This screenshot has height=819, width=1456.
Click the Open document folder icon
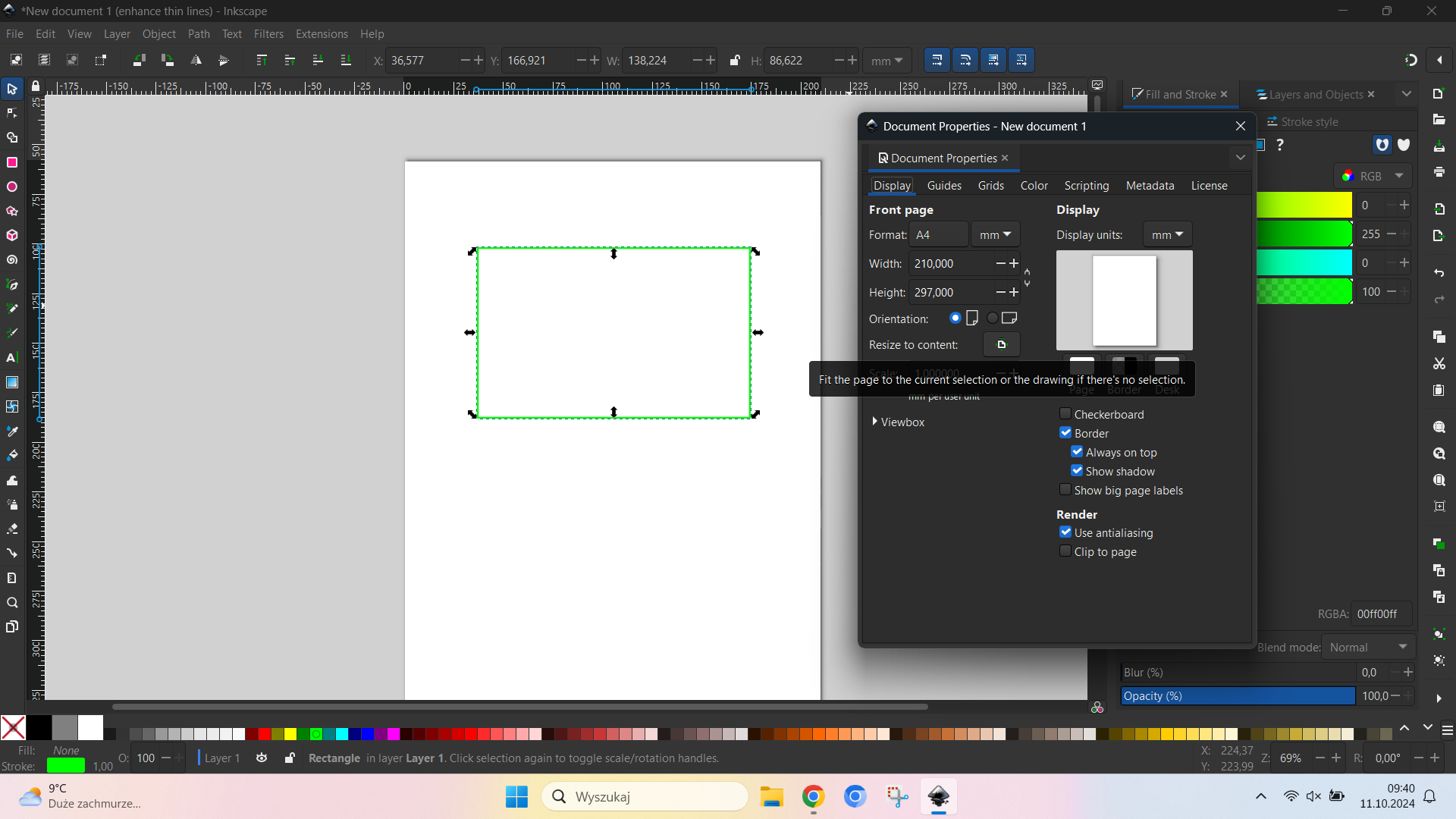tap(1439, 119)
